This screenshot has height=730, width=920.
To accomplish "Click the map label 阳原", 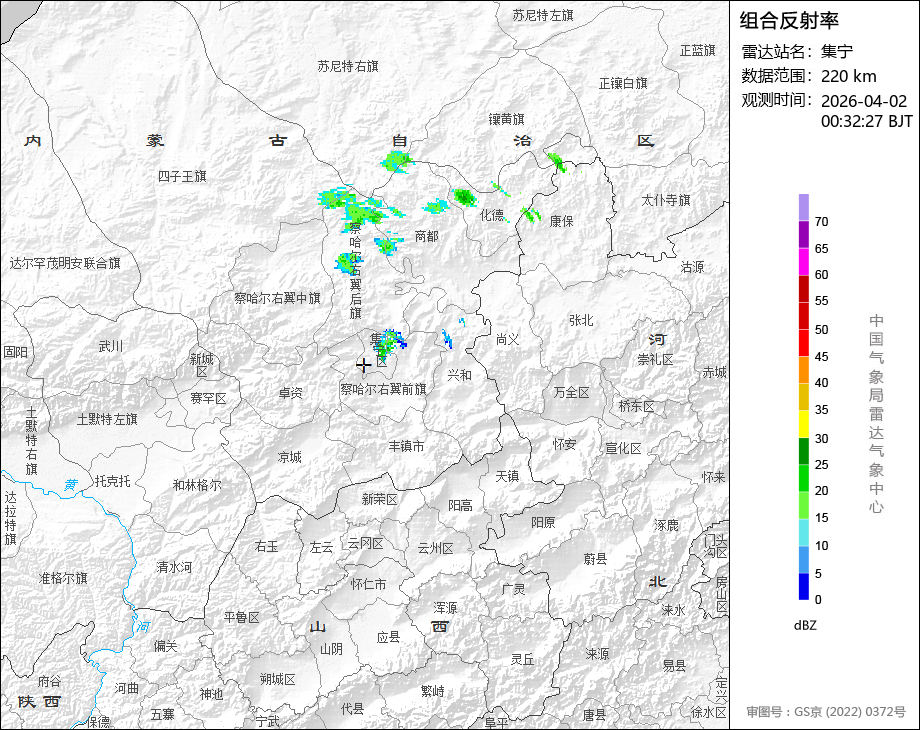I will (x=543, y=523).
